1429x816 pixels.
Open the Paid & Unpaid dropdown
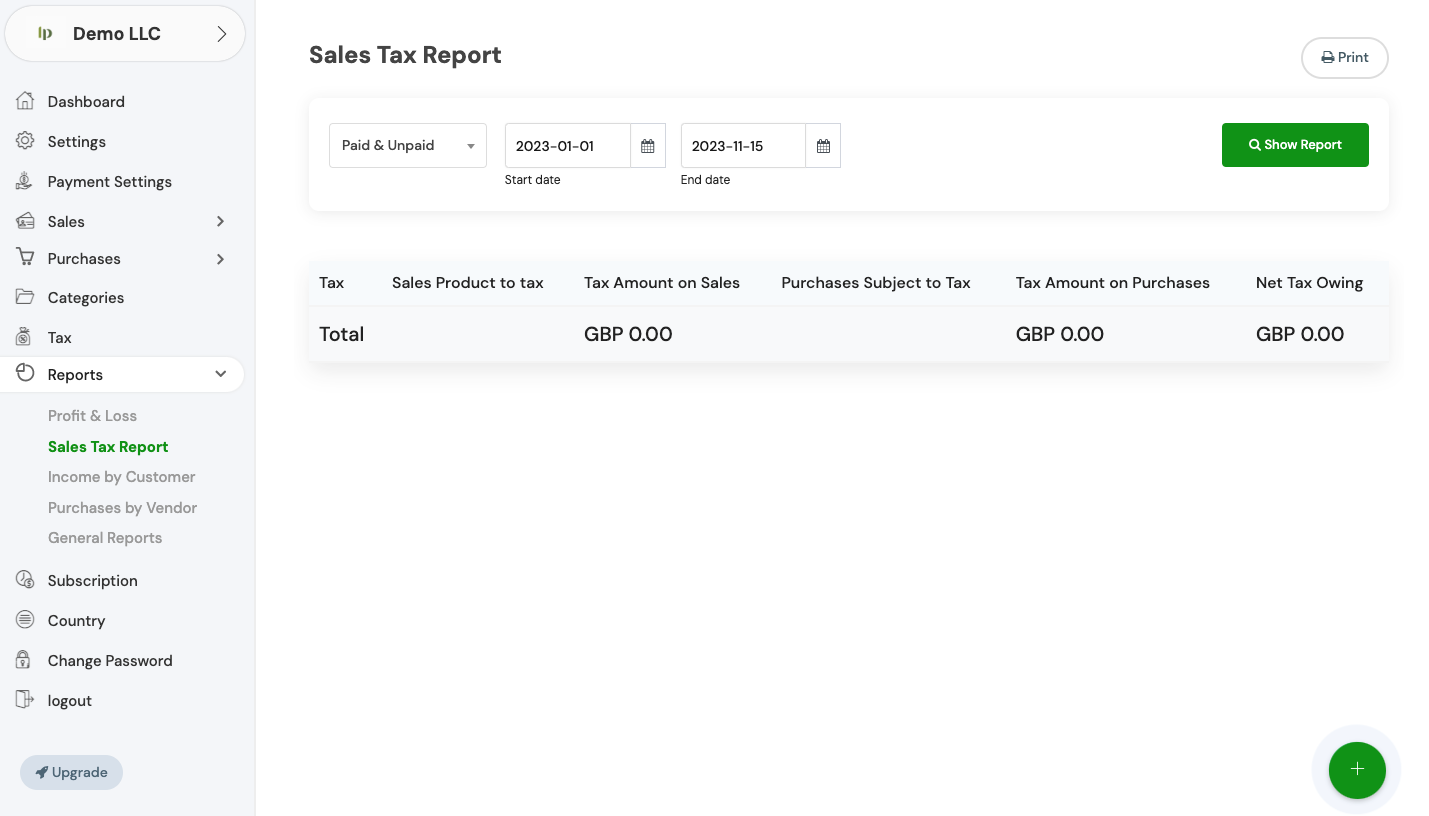407,146
